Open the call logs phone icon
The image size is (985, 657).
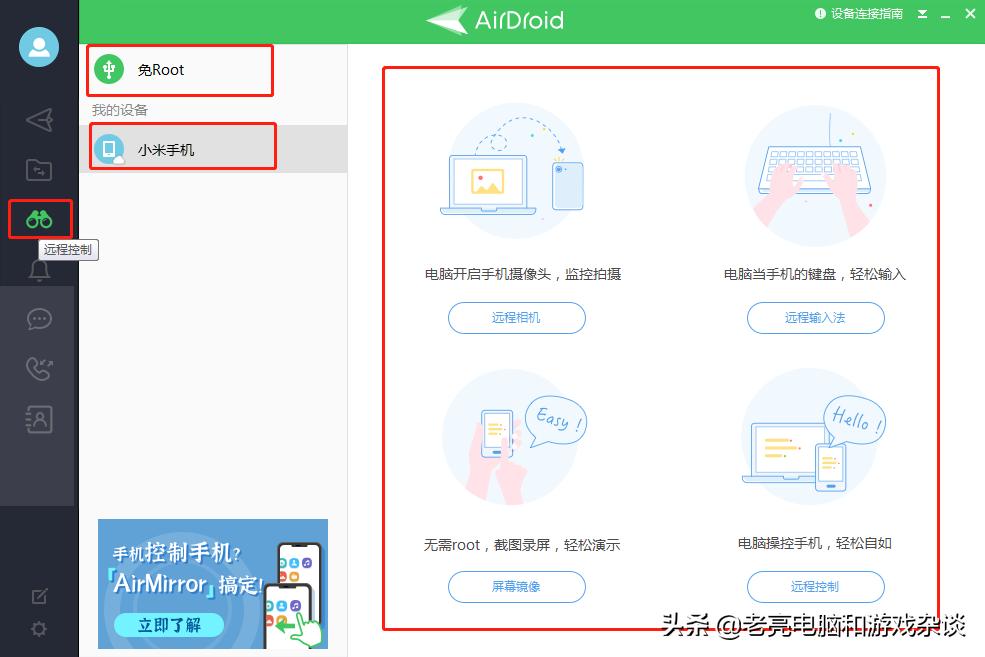point(38,369)
